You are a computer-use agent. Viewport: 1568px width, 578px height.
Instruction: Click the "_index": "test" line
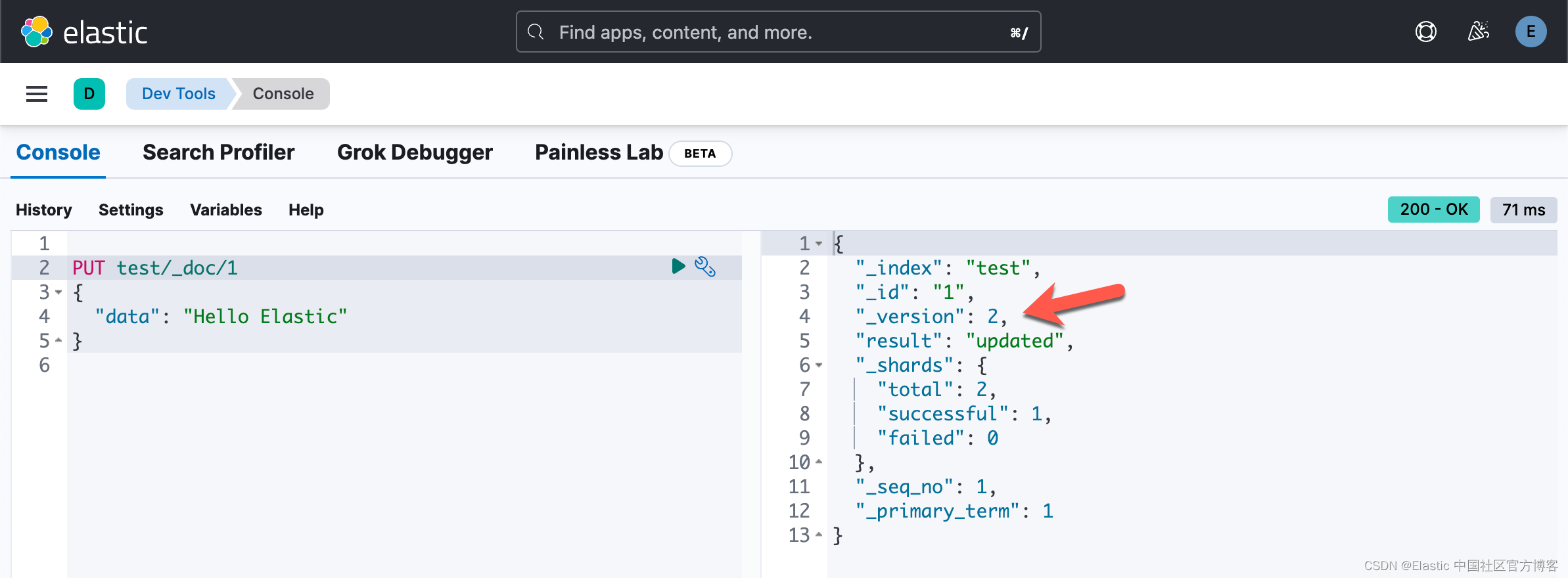[x=948, y=268]
